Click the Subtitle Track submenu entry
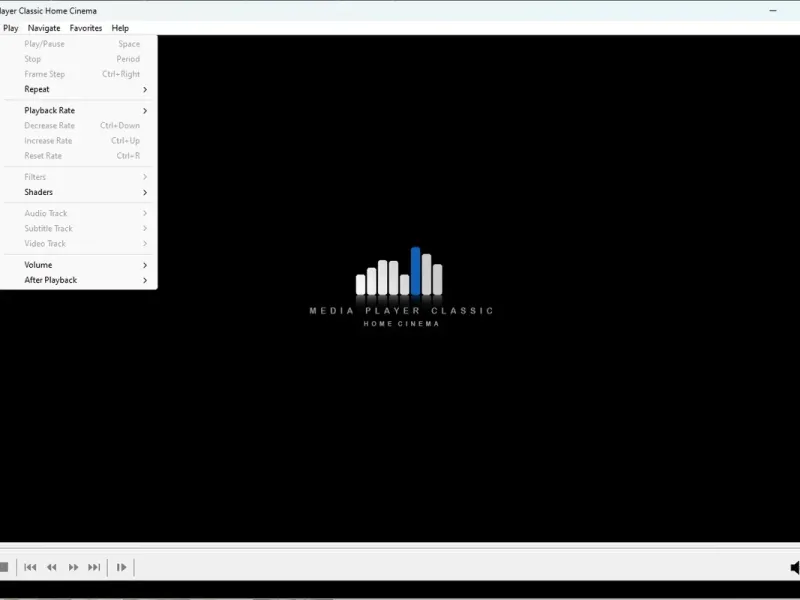This screenshot has width=800, height=600. click(x=79, y=229)
